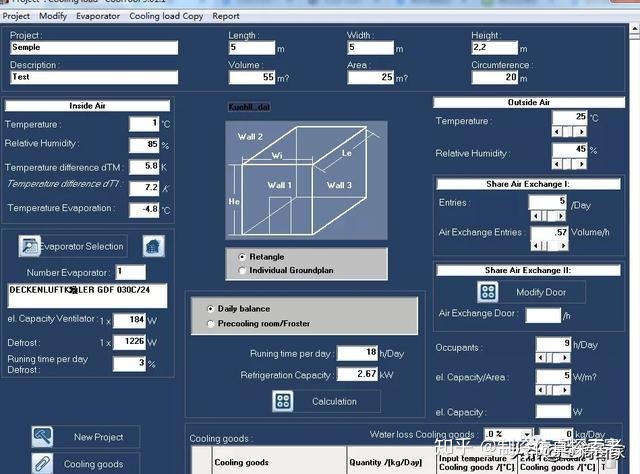Click the Width input field

(371, 47)
